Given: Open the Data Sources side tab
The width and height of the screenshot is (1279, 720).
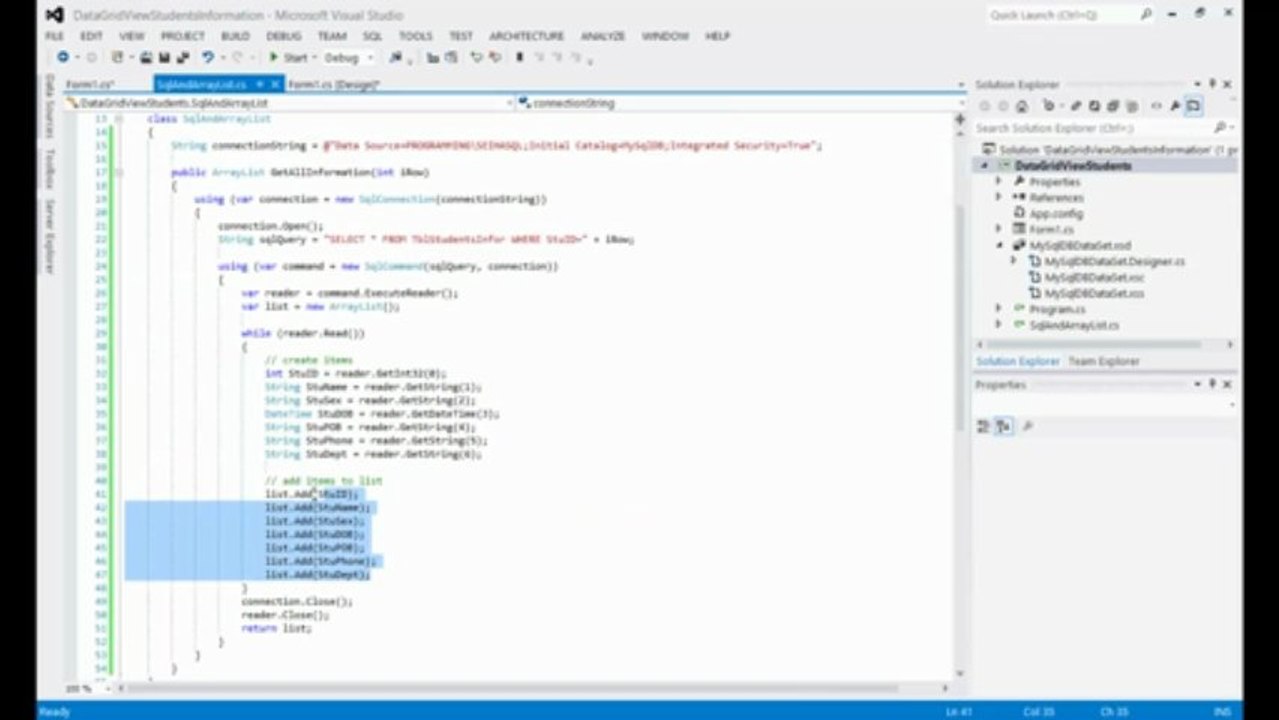Looking at the screenshot, I should 49,106.
